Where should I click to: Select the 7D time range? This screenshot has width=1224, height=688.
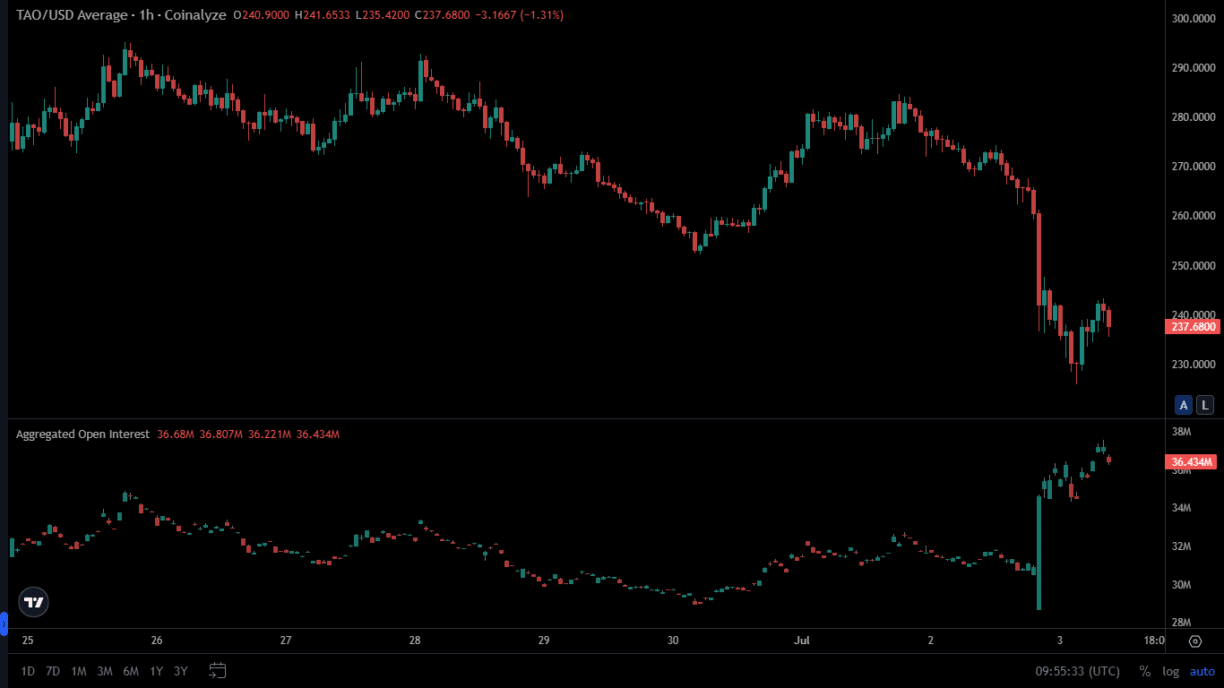click(53, 671)
